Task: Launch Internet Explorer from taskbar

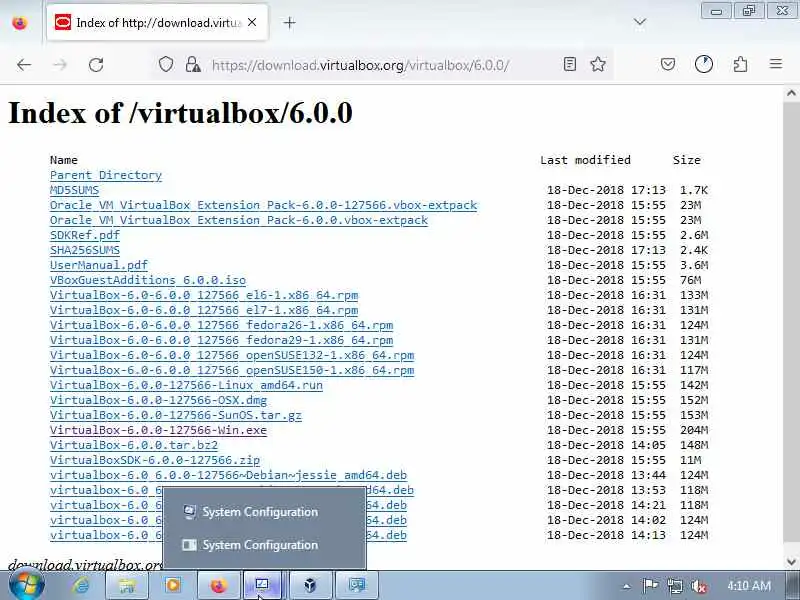Action: pos(81,586)
